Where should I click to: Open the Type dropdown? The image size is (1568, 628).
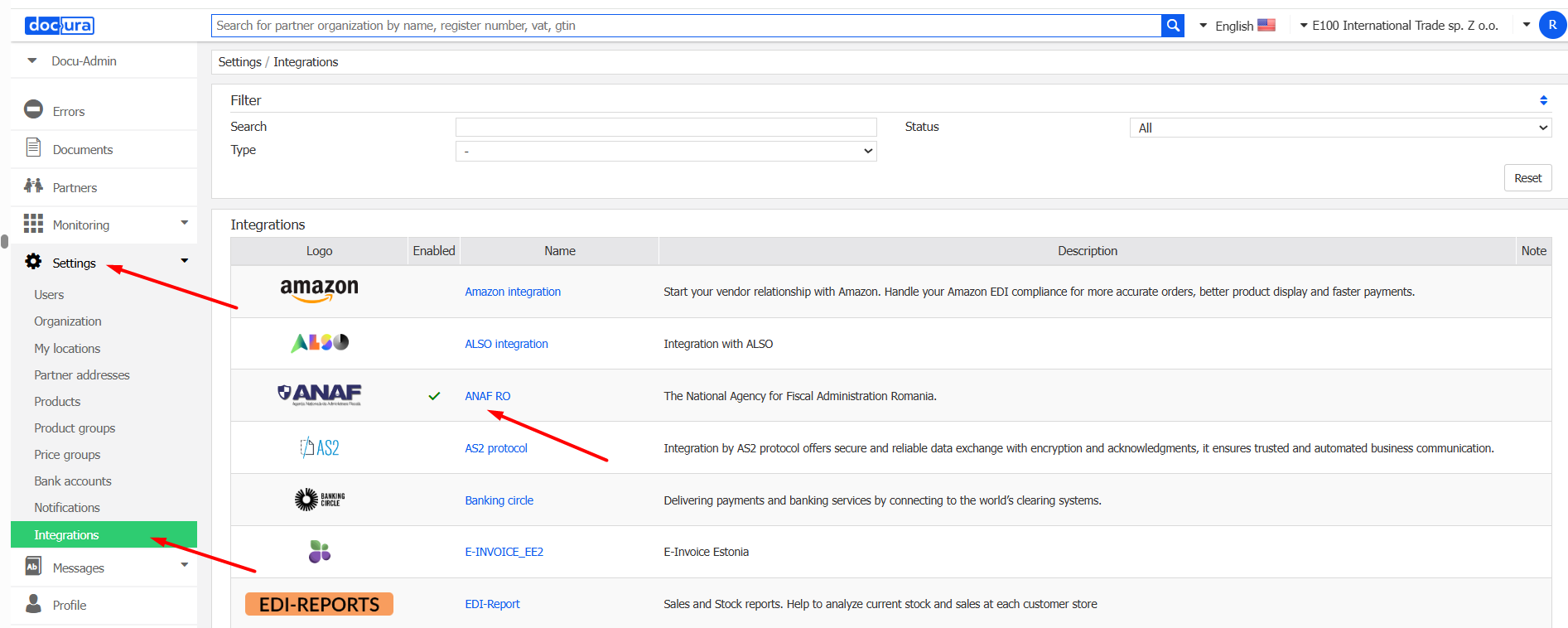(666, 151)
